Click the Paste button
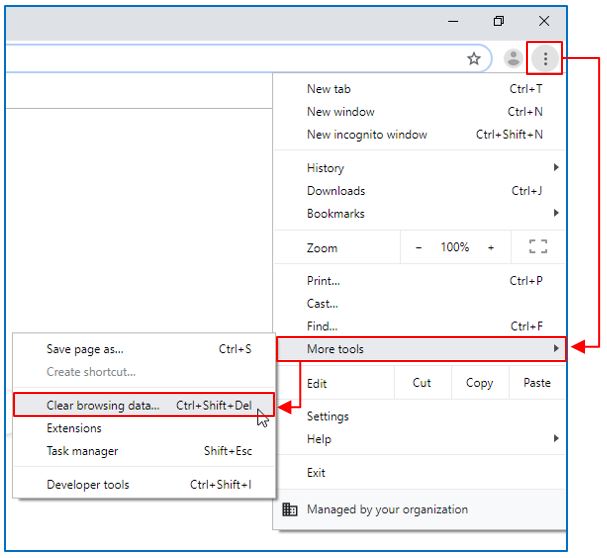This screenshot has width=607, height=558. [x=537, y=383]
